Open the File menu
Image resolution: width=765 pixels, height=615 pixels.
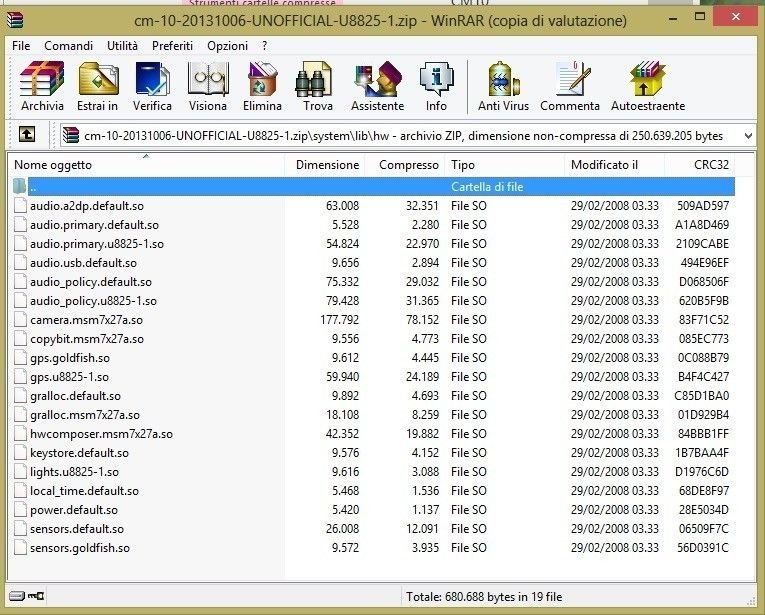click(x=21, y=46)
